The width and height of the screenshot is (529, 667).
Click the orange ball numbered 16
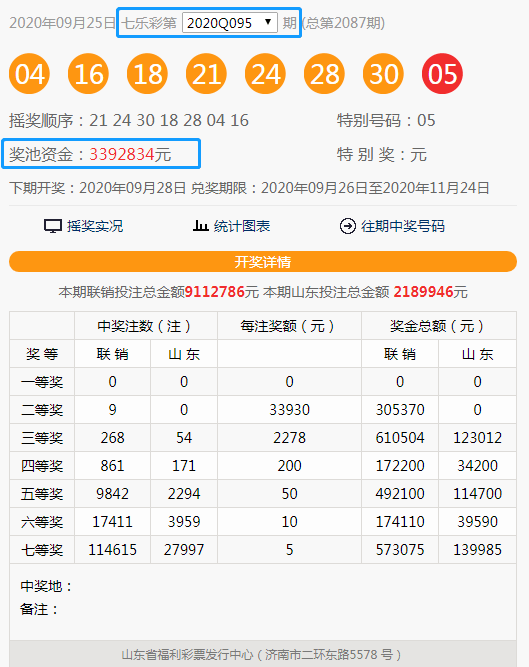[88, 74]
